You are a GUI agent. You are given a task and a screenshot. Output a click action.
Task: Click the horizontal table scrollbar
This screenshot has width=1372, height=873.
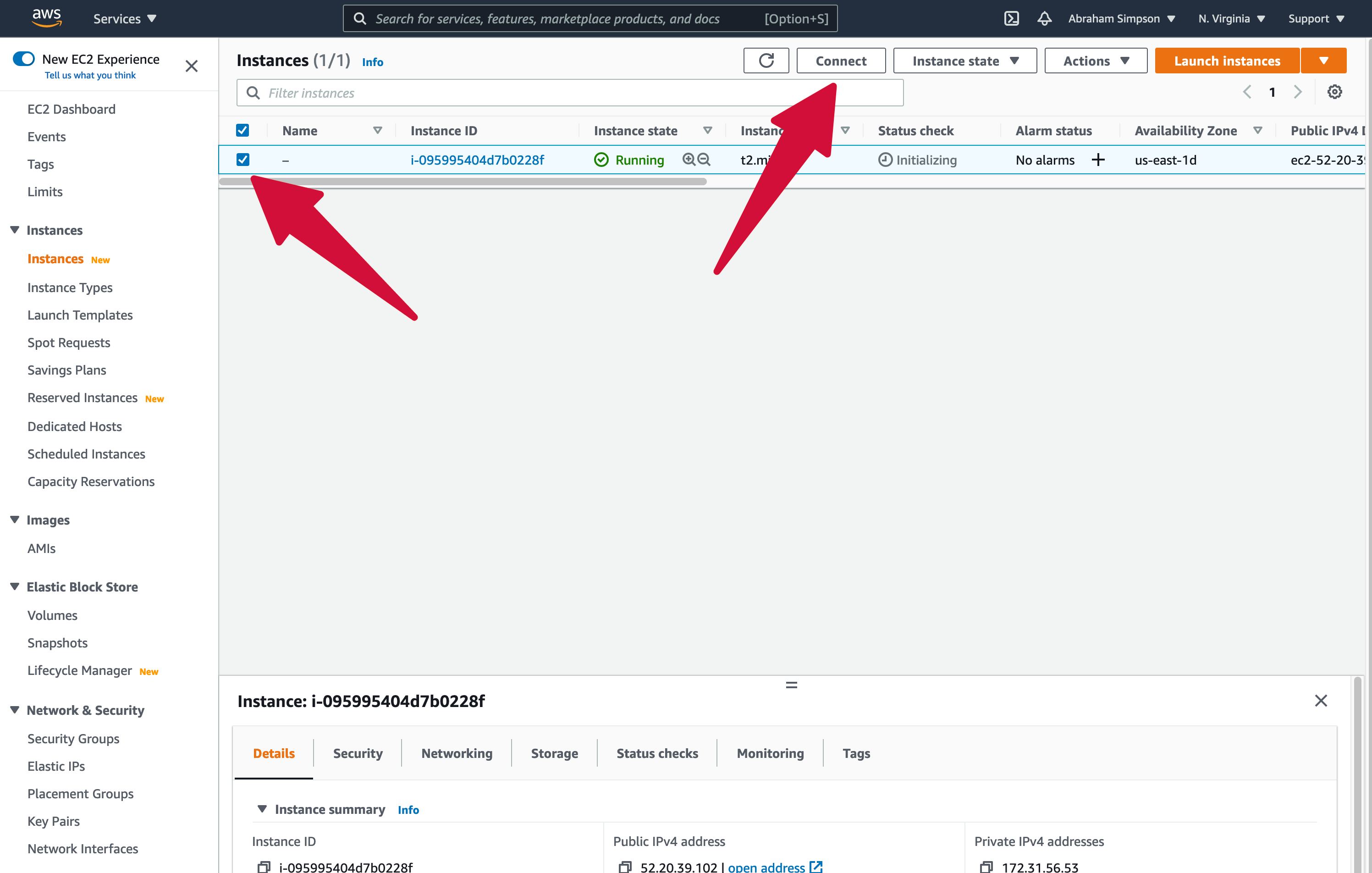click(x=463, y=181)
